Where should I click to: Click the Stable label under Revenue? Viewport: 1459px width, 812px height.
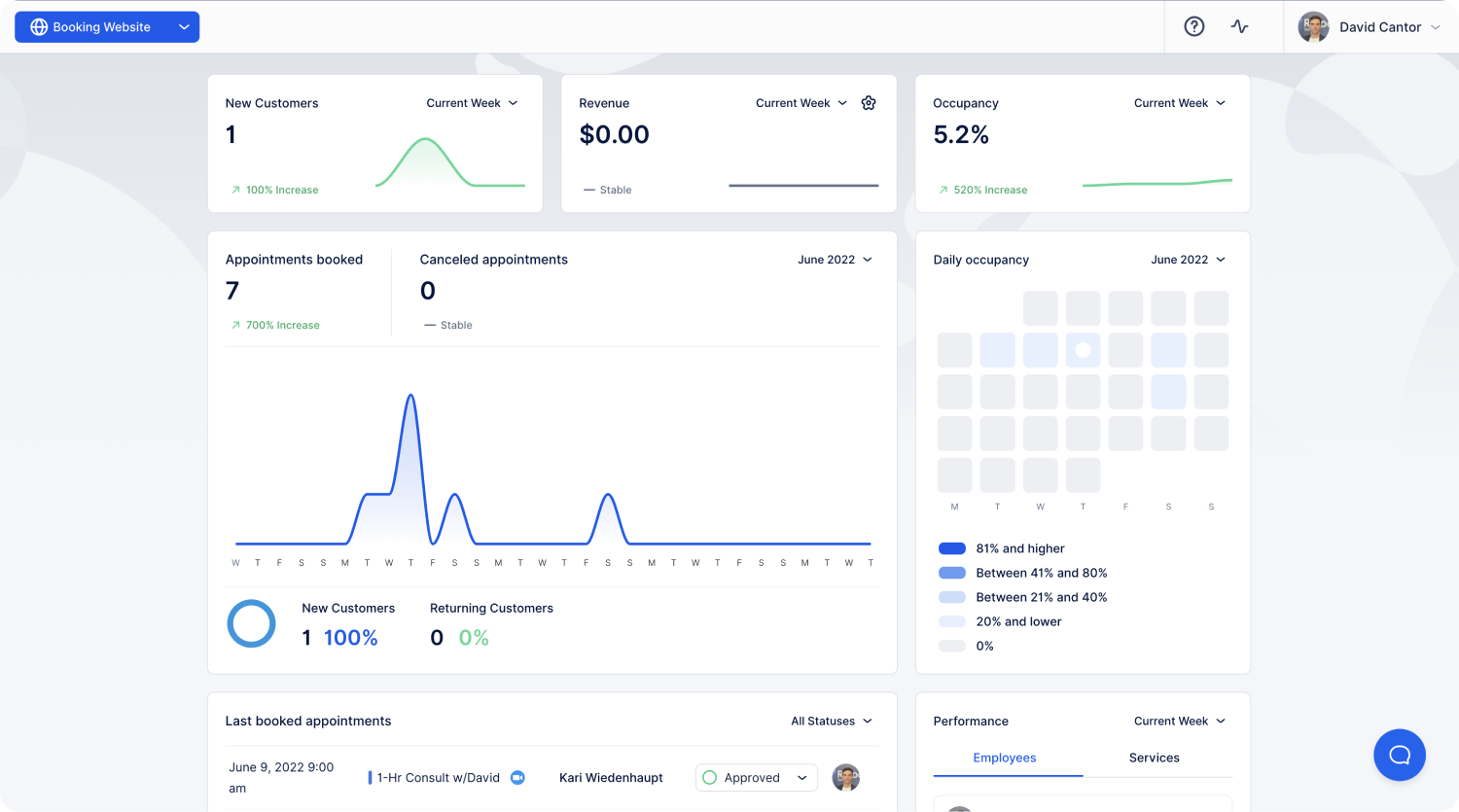(616, 191)
